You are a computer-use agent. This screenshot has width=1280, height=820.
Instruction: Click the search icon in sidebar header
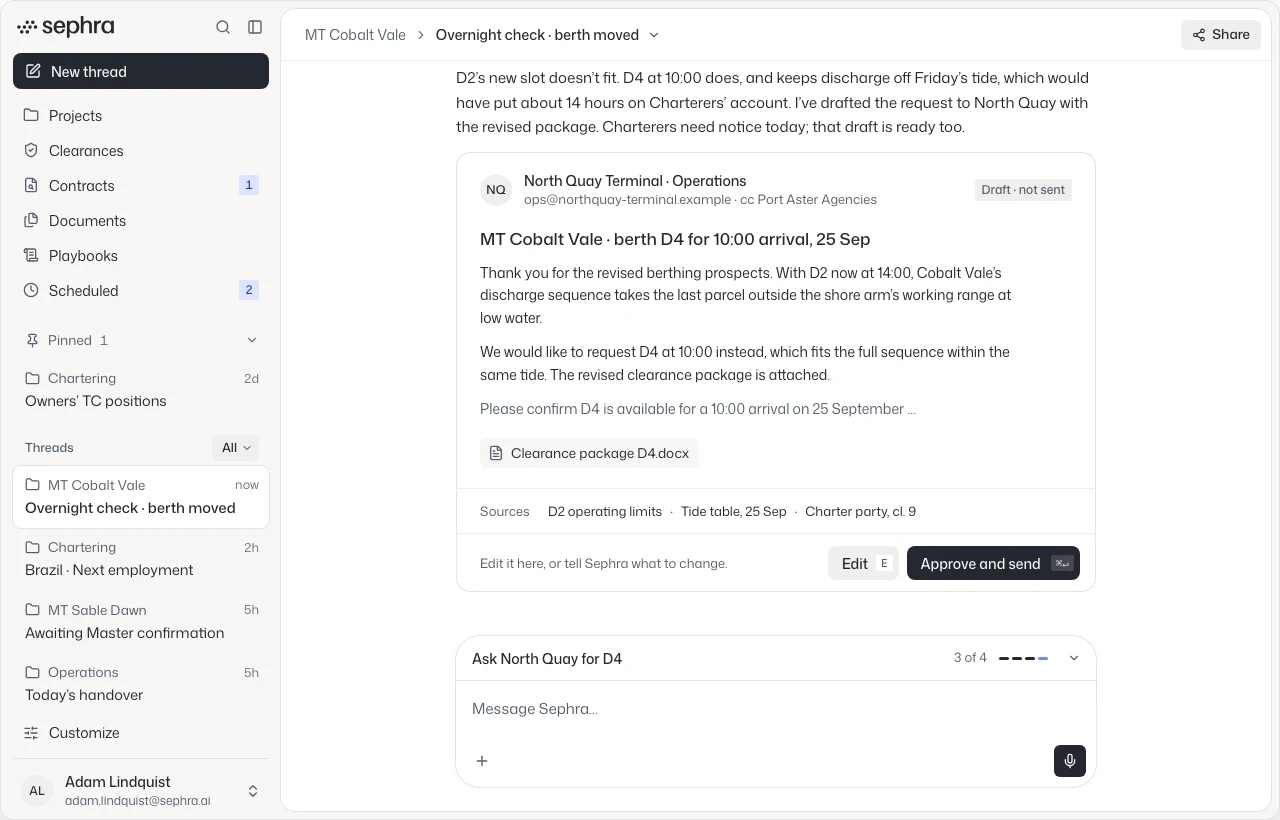pos(223,27)
